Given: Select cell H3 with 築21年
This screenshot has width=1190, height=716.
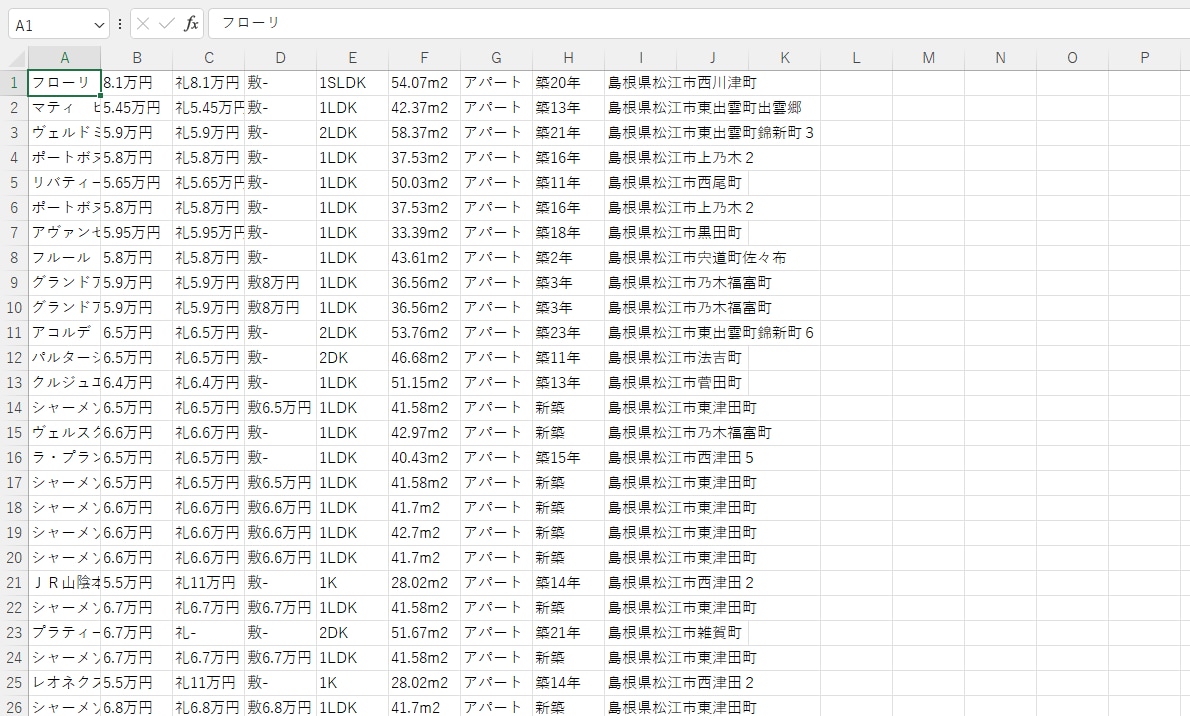Looking at the screenshot, I should click(x=568, y=133).
